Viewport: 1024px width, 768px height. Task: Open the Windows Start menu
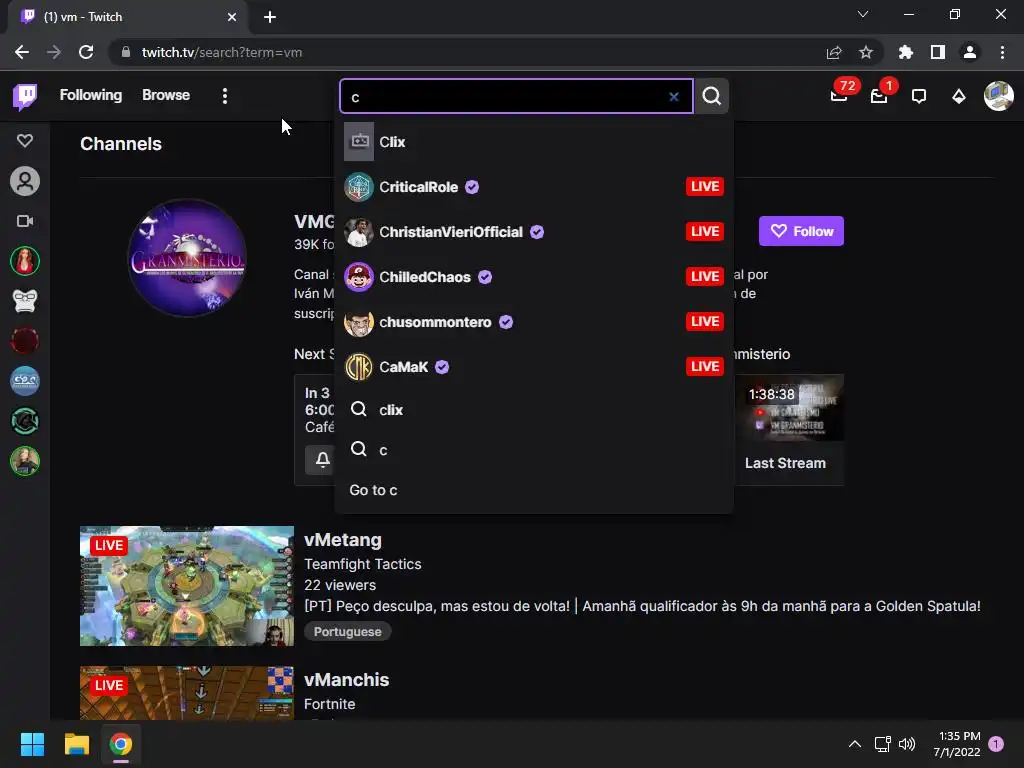coord(32,744)
